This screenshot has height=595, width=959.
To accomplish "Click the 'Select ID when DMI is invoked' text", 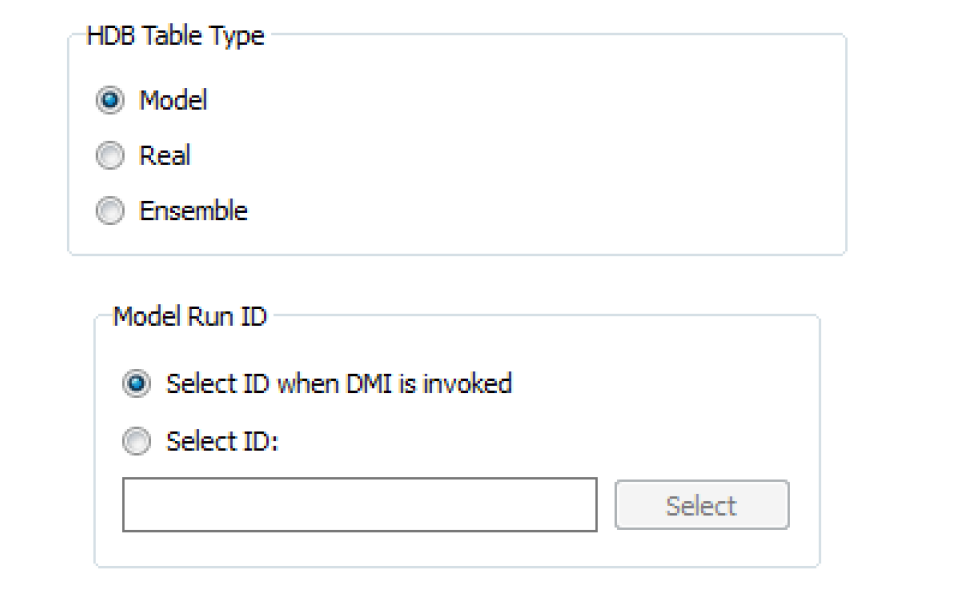I will point(339,384).
